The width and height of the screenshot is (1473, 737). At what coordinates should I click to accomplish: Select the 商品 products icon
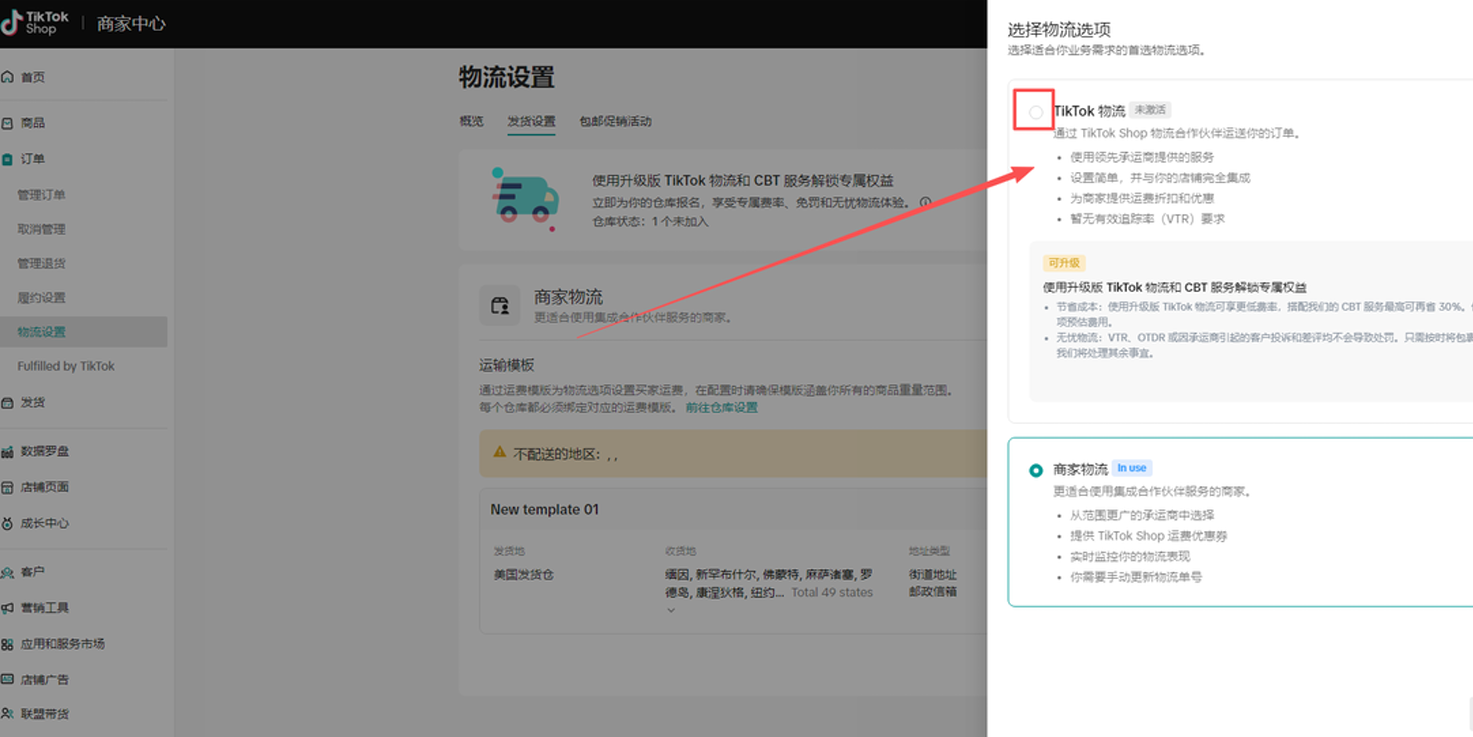(x=10, y=122)
